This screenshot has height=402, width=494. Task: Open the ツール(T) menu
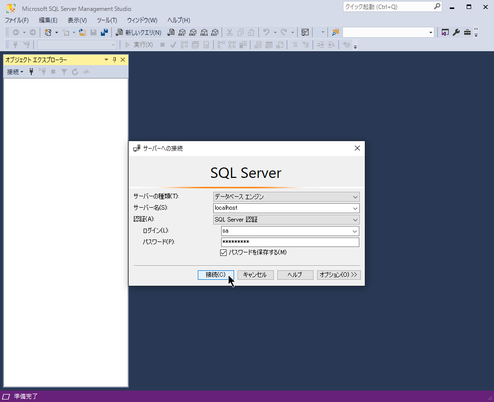(107, 20)
